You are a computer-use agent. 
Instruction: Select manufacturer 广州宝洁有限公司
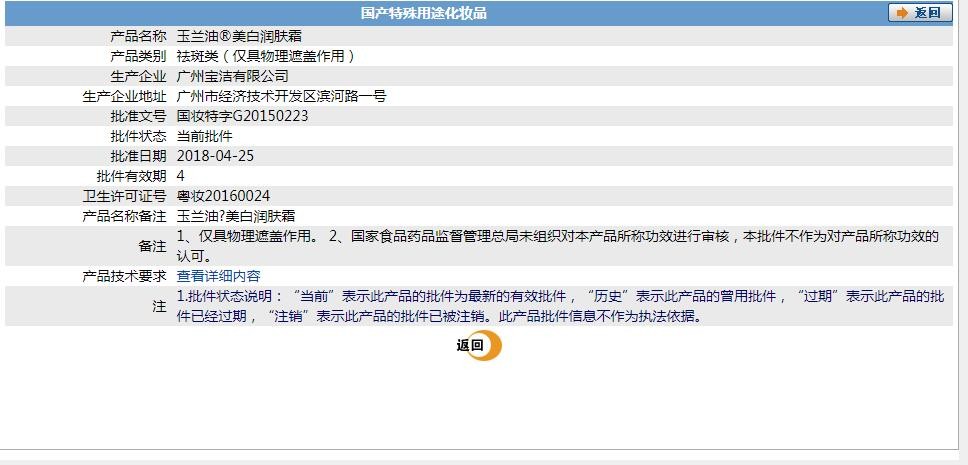232,77
